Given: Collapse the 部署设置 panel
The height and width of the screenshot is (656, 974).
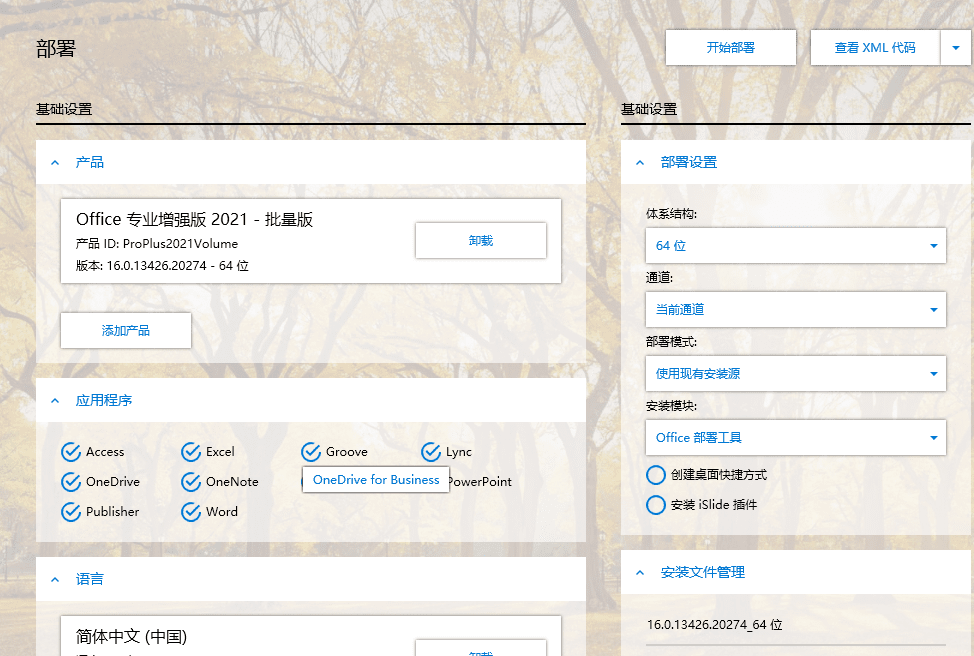Looking at the screenshot, I should [641, 161].
